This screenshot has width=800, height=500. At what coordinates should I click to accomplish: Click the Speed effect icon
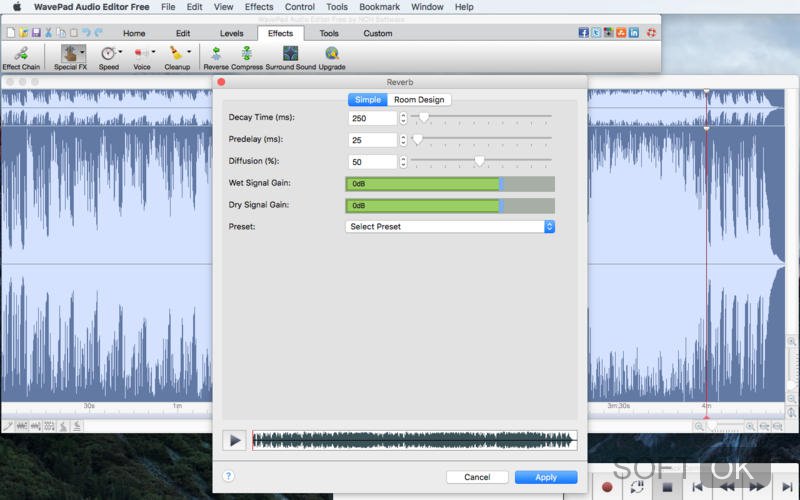[x=108, y=53]
